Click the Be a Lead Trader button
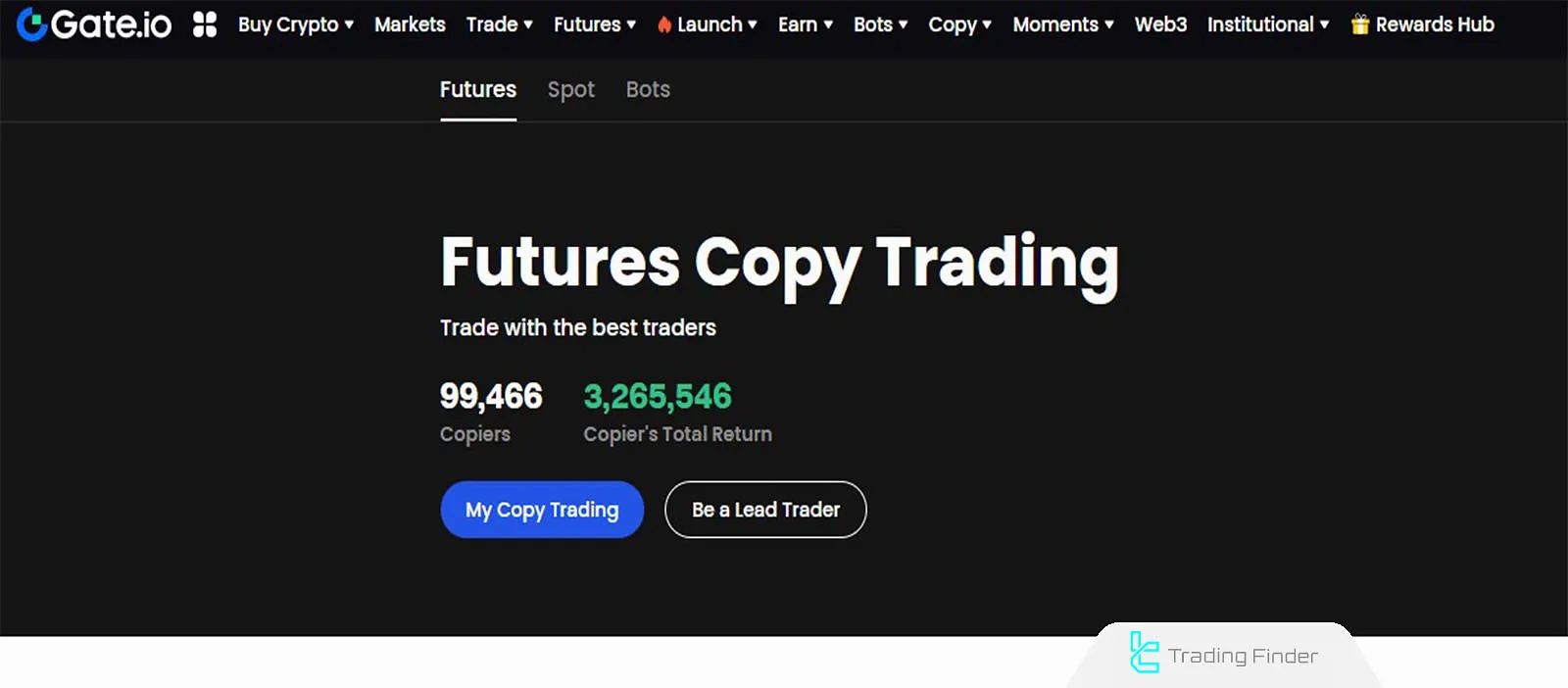The image size is (1568, 688). click(764, 510)
